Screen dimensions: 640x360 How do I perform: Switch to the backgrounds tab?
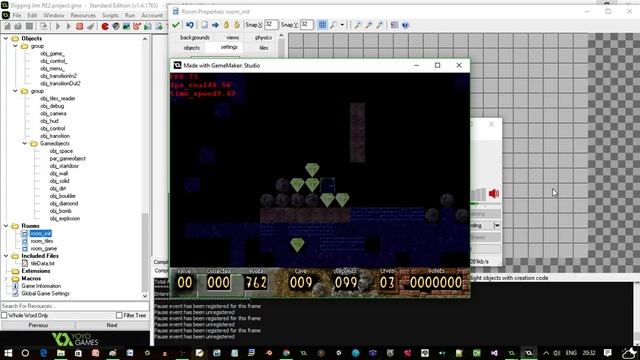pos(195,37)
